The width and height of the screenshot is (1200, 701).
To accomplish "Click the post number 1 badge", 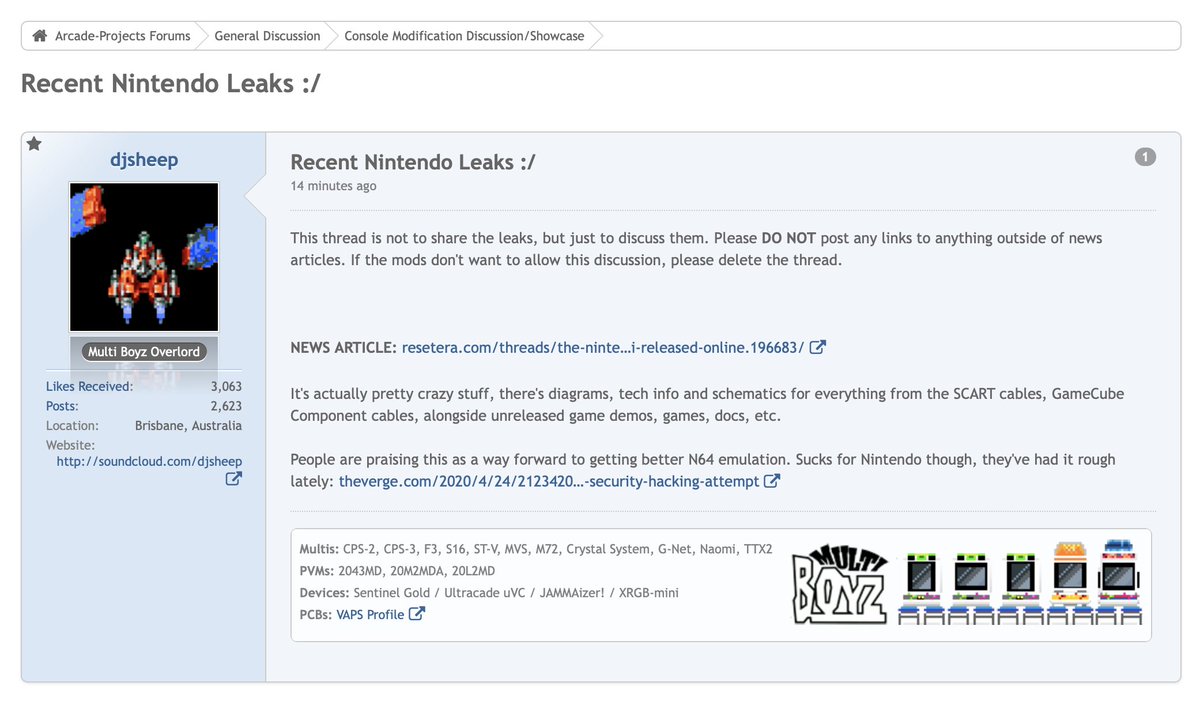I will [1145, 156].
